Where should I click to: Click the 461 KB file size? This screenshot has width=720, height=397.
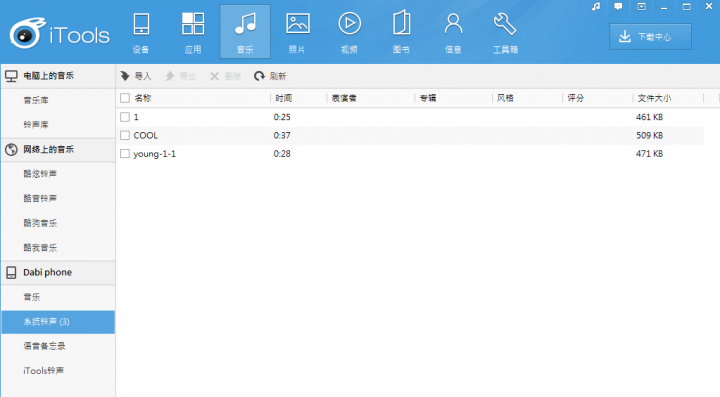(x=649, y=117)
